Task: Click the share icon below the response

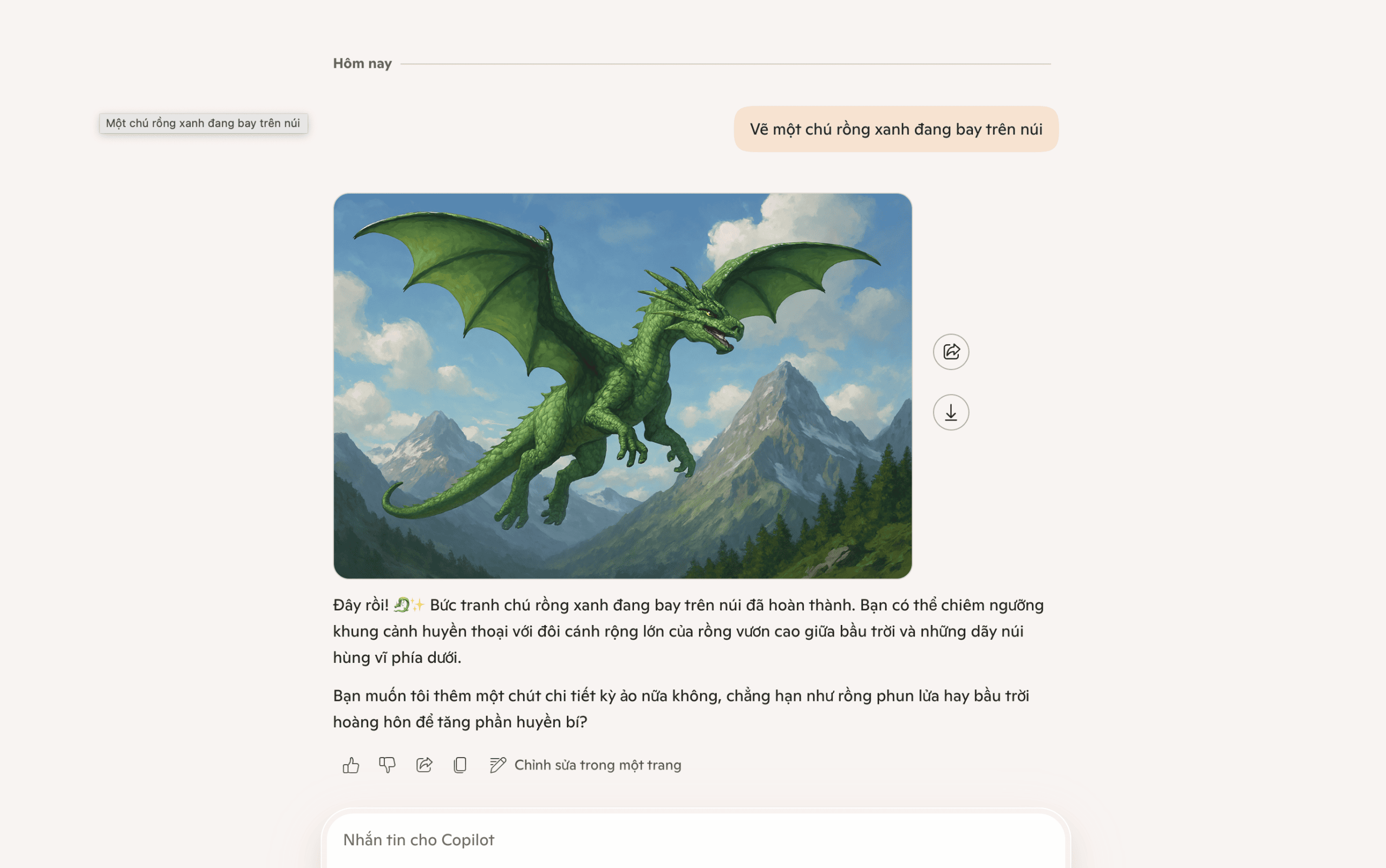Action: tap(424, 765)
